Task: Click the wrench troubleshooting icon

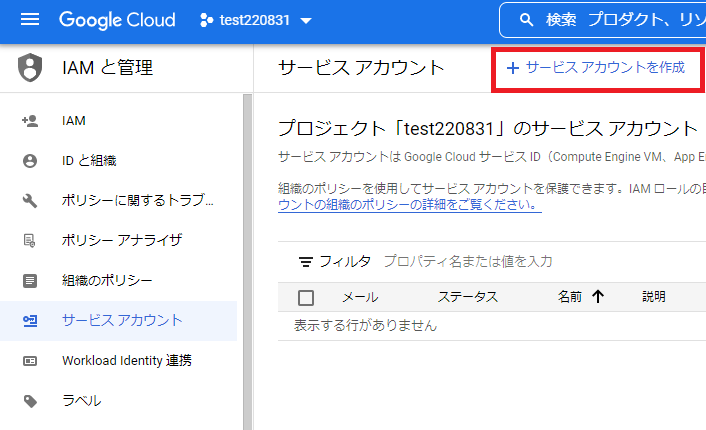Action: (30, 201)
